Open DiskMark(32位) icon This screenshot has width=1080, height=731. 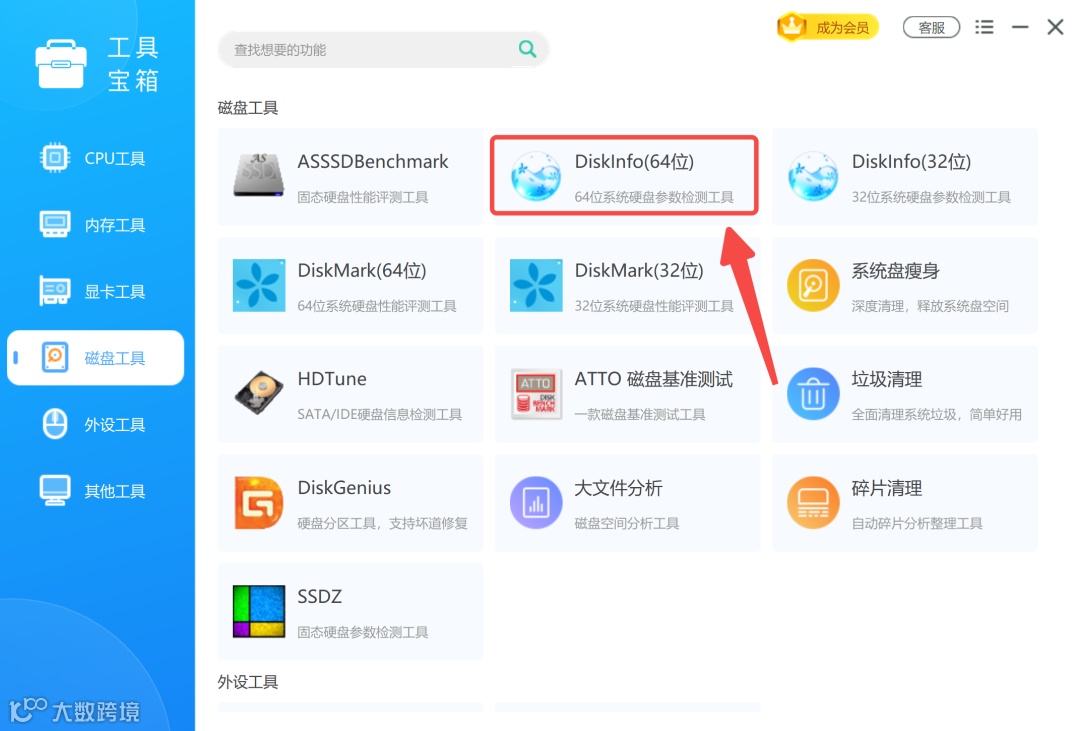click(536, 285)
